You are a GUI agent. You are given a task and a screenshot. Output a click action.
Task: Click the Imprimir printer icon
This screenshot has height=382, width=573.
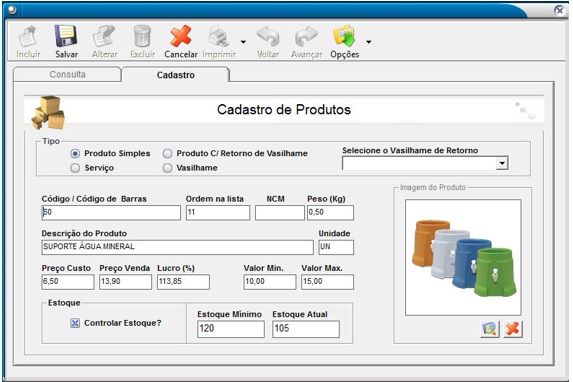(219, 36)
